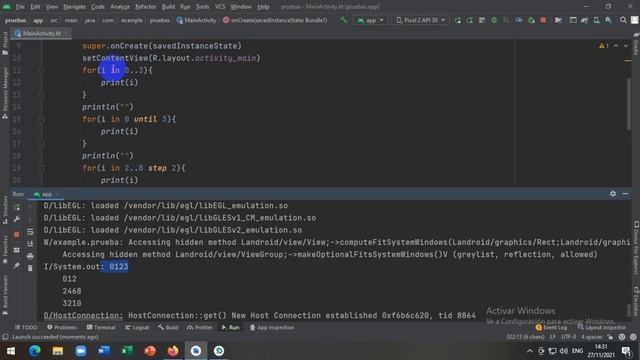The width and height of the screenshot is (640, 360).
Task: Open the TODO tool window
Action: pos(26,327)
